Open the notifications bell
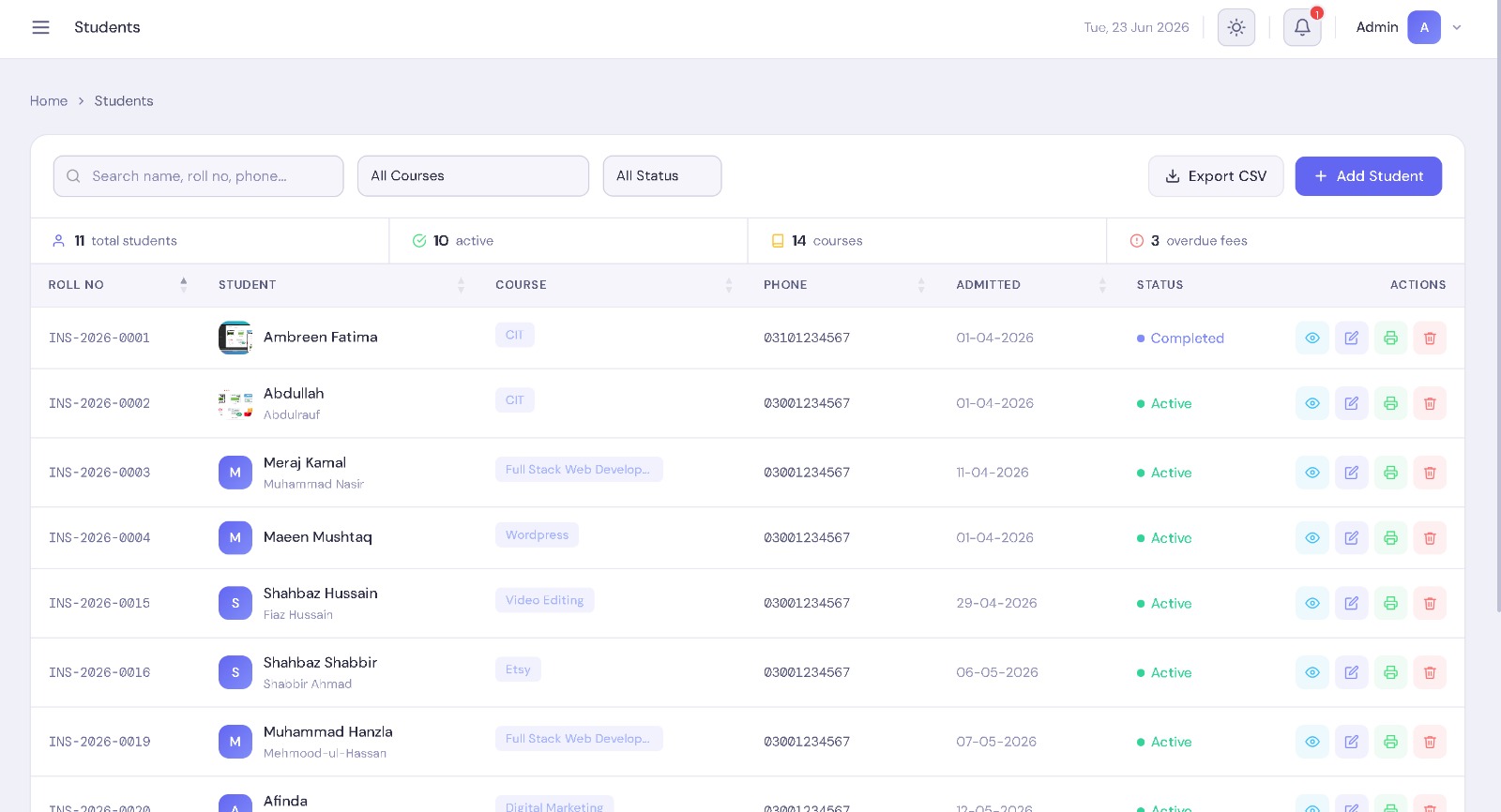This screenshot has width=1501, height=812. pos(1302,27)
